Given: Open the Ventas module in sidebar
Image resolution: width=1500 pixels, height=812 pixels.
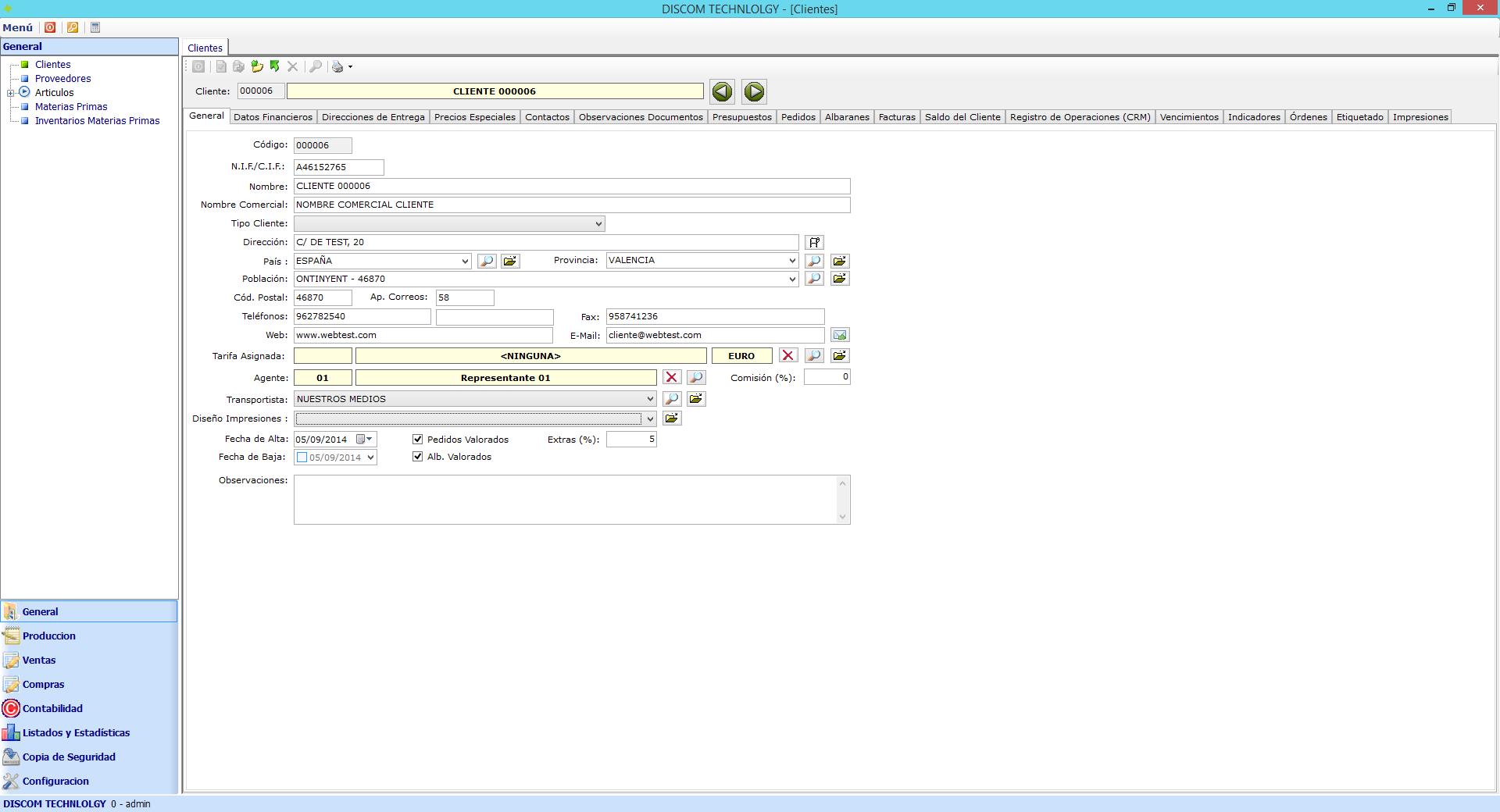Looking at the screenshot, I should tap(39, 661).
